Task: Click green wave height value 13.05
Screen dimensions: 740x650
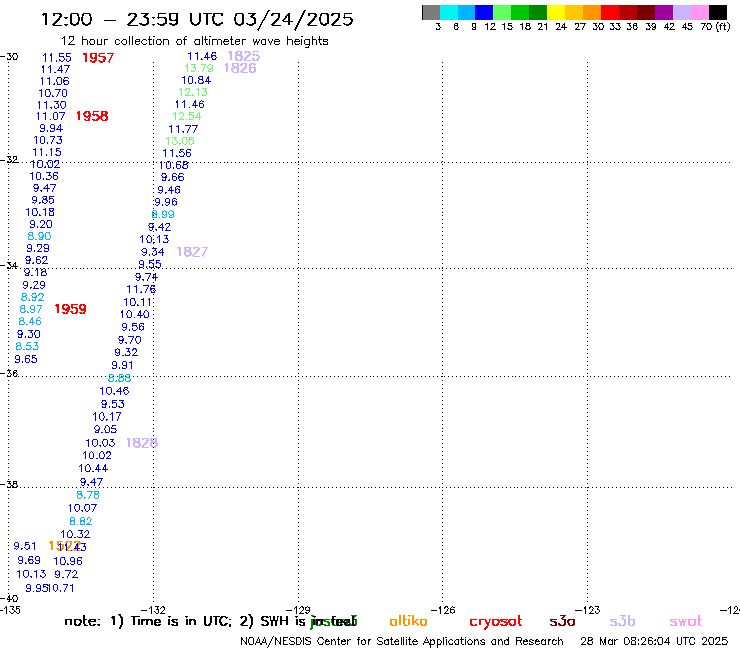Action: pyautogui.click(x=180, y=141)
